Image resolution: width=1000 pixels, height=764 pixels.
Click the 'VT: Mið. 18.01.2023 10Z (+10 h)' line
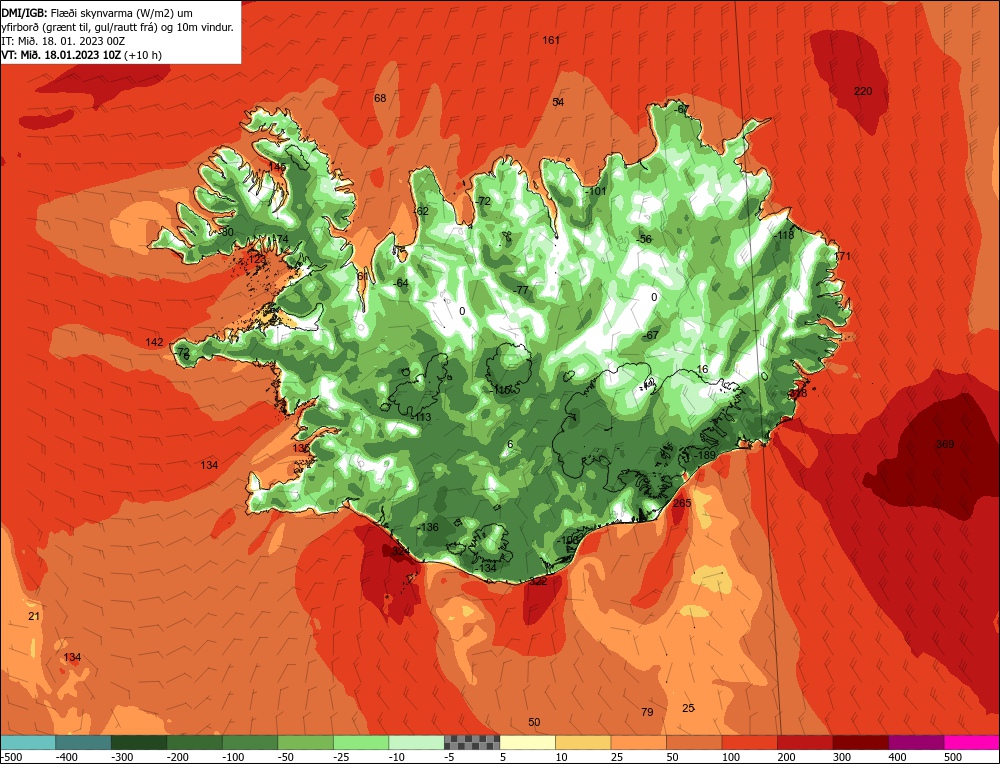coord(82,55)
